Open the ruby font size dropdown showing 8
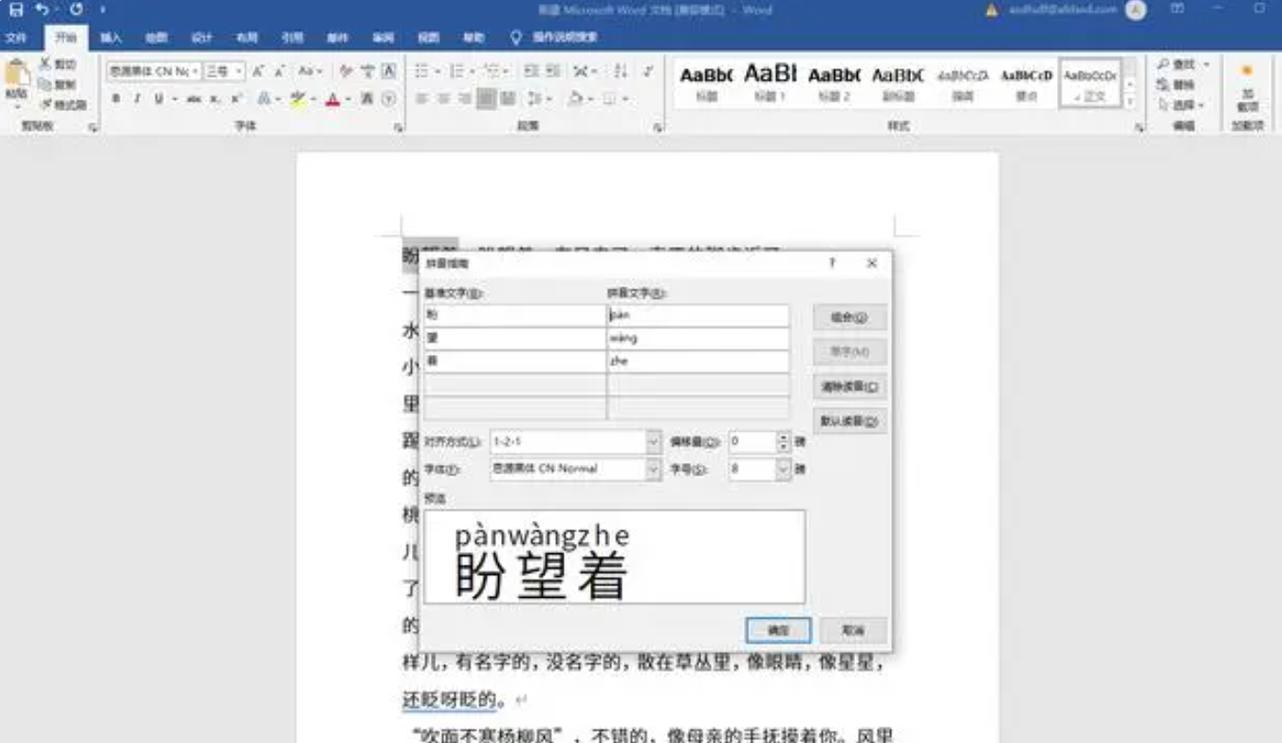The height and width of the screenshot is (743, 1282). pos(784,469)
